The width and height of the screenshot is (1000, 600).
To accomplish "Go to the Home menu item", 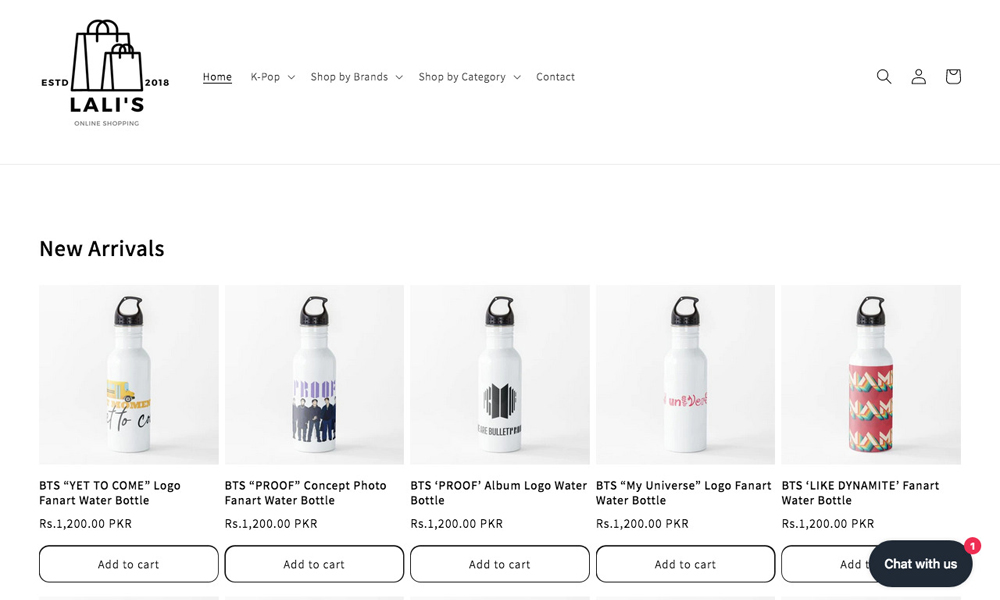I will 217,77.
